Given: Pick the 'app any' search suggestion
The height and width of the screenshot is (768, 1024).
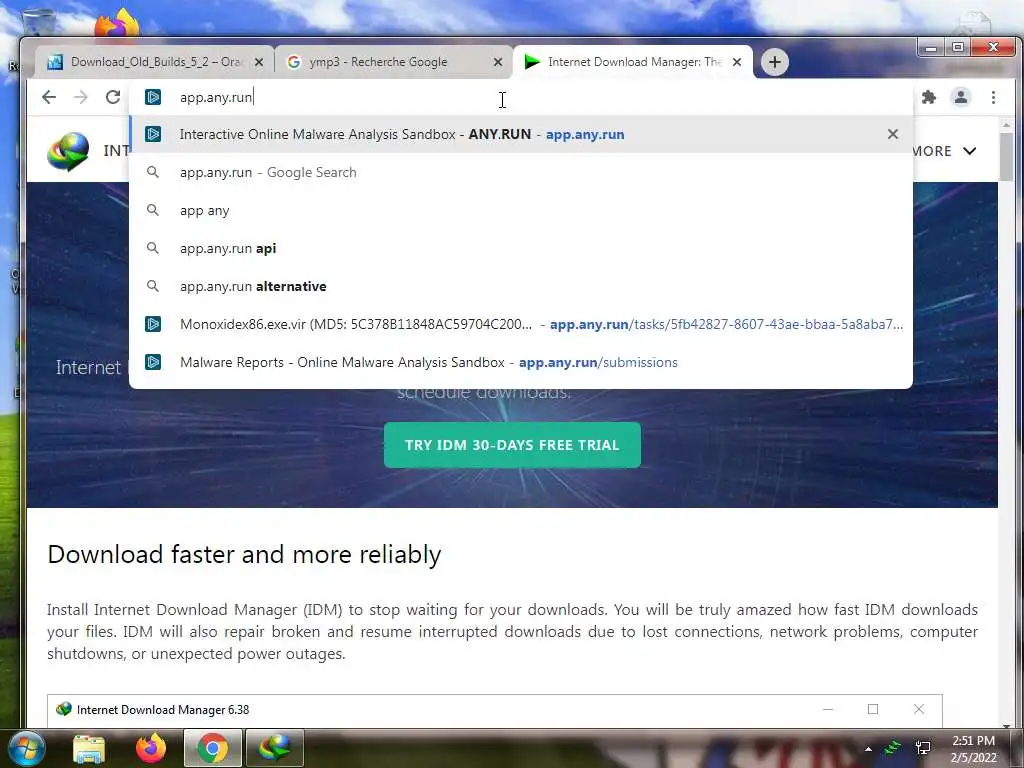Looking at the screenshot, I should [521, 210].
